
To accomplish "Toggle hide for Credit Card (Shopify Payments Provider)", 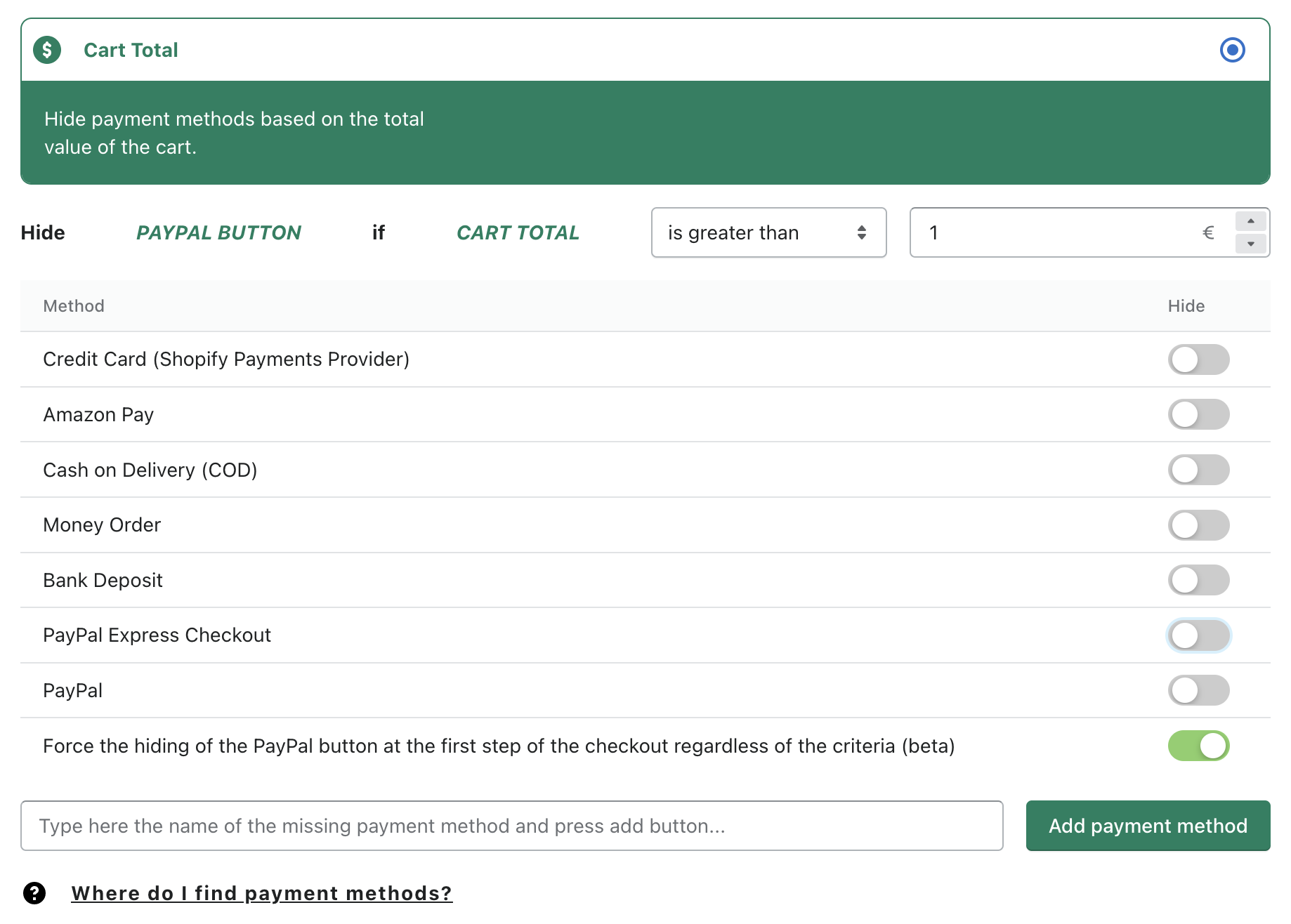I will [x=1198, y=359].
